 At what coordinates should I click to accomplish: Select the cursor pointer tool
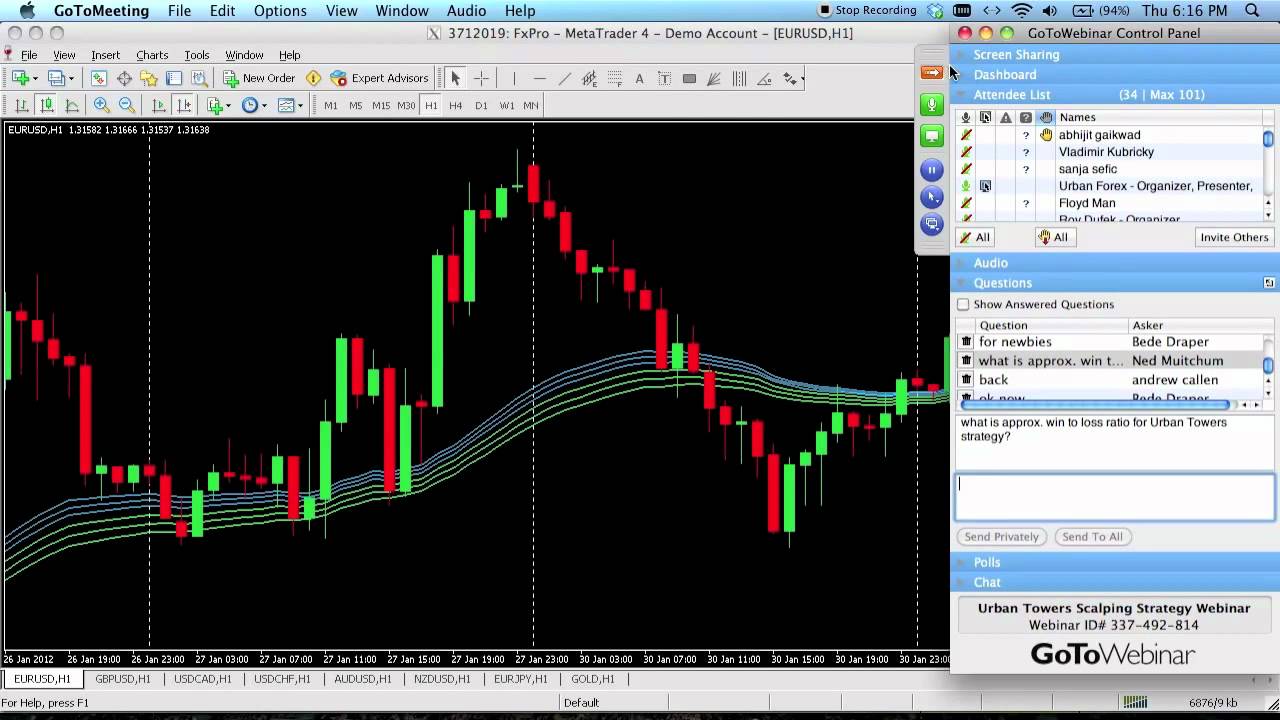(x=455, y=78)
